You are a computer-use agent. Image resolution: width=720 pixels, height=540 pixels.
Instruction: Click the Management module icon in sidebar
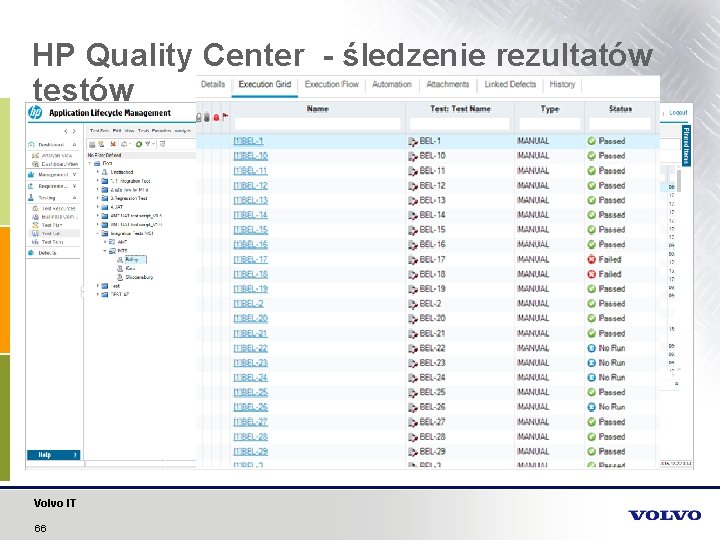coord(31,174)
